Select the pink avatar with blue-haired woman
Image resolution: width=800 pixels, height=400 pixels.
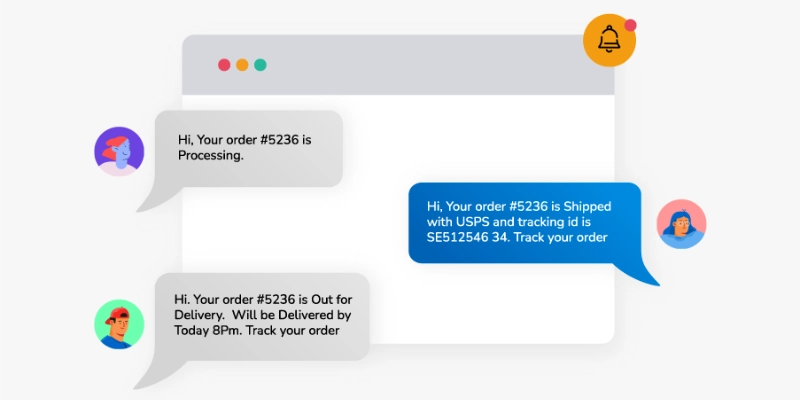681,224
